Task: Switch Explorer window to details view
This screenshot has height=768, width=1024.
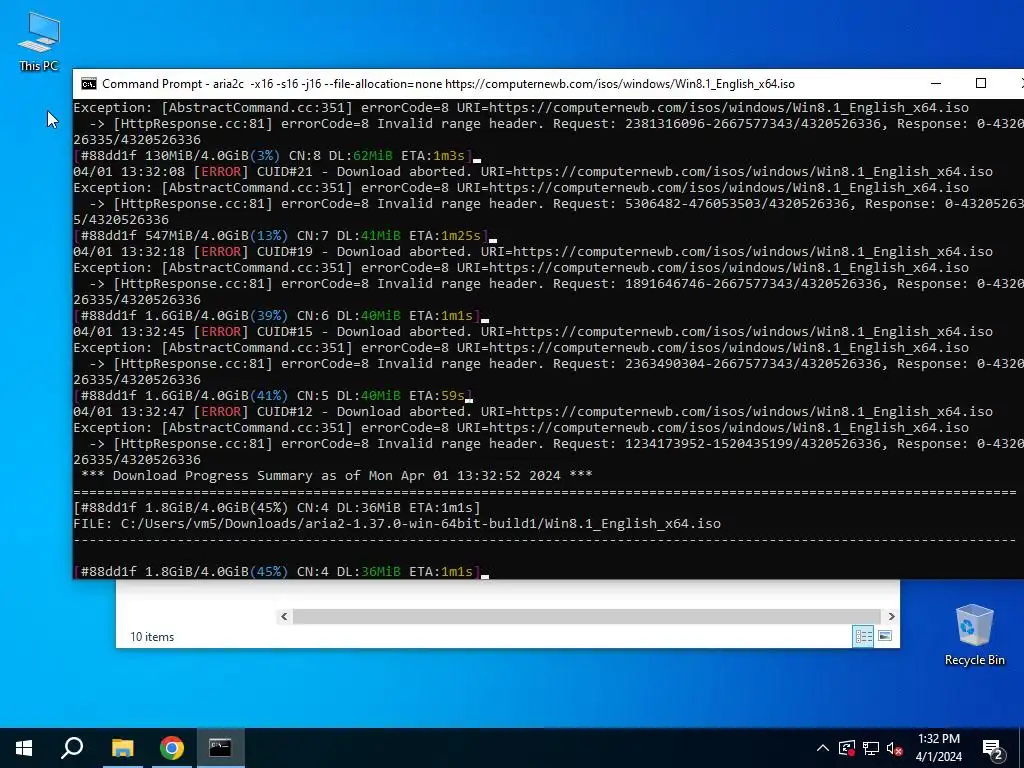Action: pyautogui.click(x=863, y=635)
